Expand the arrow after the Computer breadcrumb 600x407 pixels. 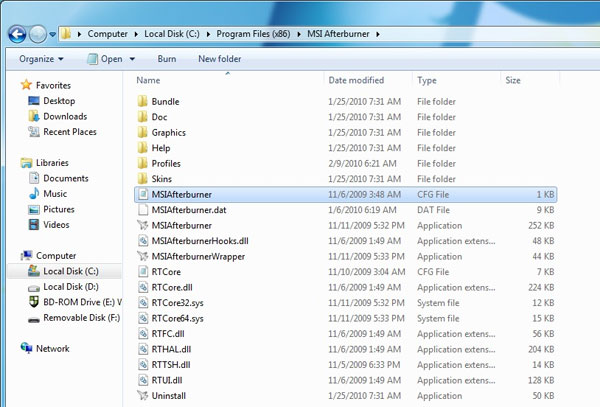point(136,34)
